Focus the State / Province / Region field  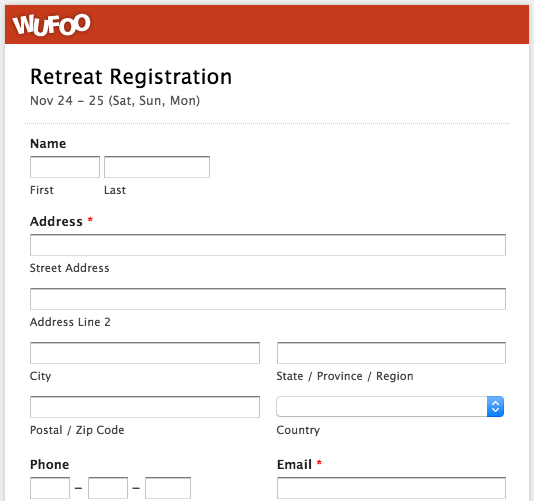pos(391,353)
